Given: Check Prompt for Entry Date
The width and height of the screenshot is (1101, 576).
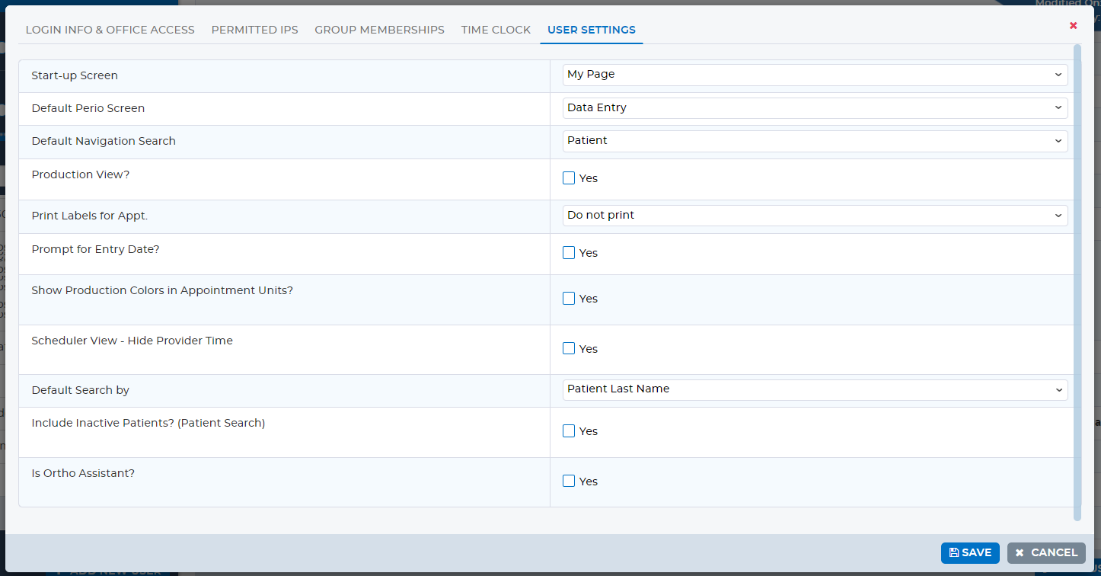Looking at the screenshot, I should click(568, 252).
